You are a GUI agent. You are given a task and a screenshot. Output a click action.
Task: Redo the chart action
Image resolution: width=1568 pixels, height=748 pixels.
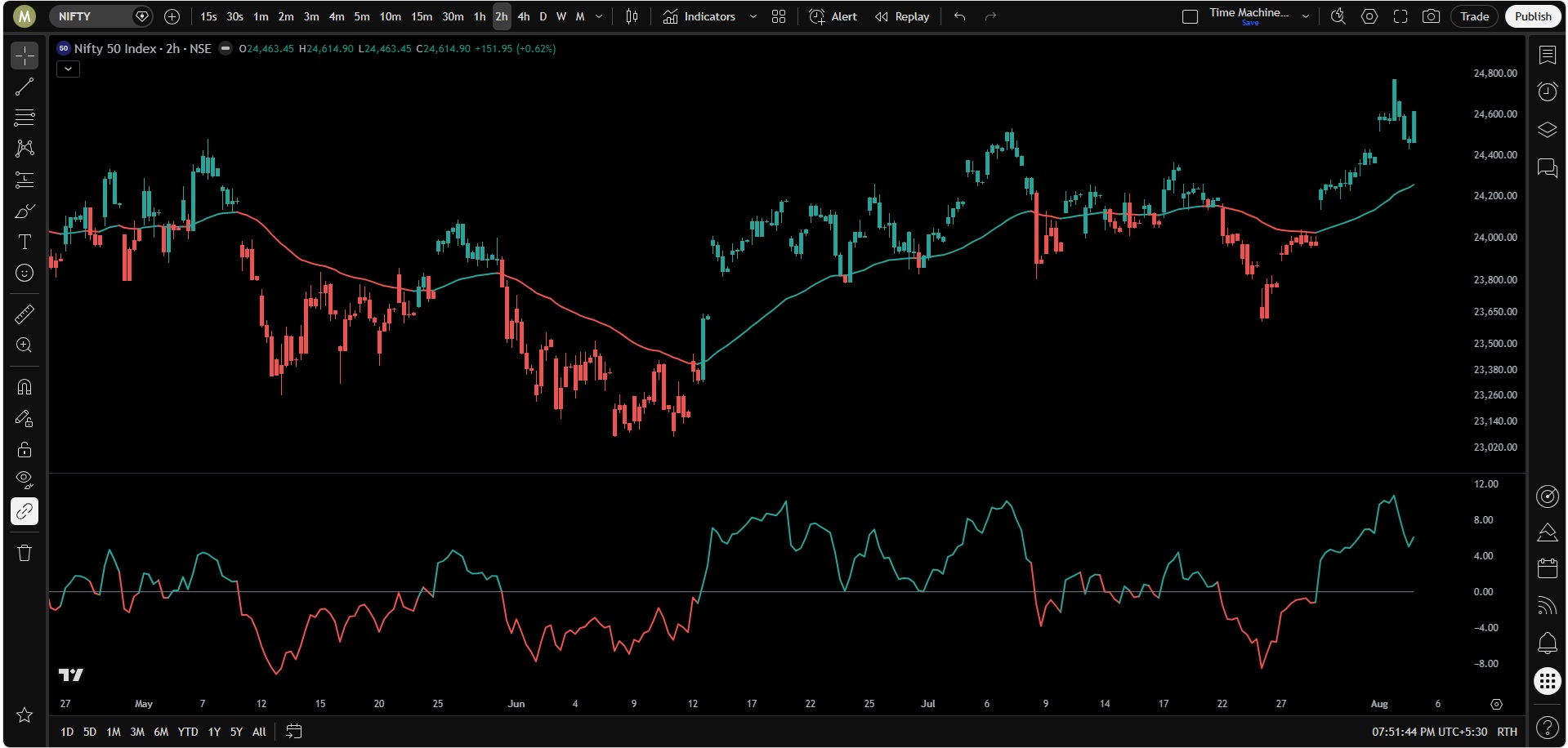pos(990,16)
